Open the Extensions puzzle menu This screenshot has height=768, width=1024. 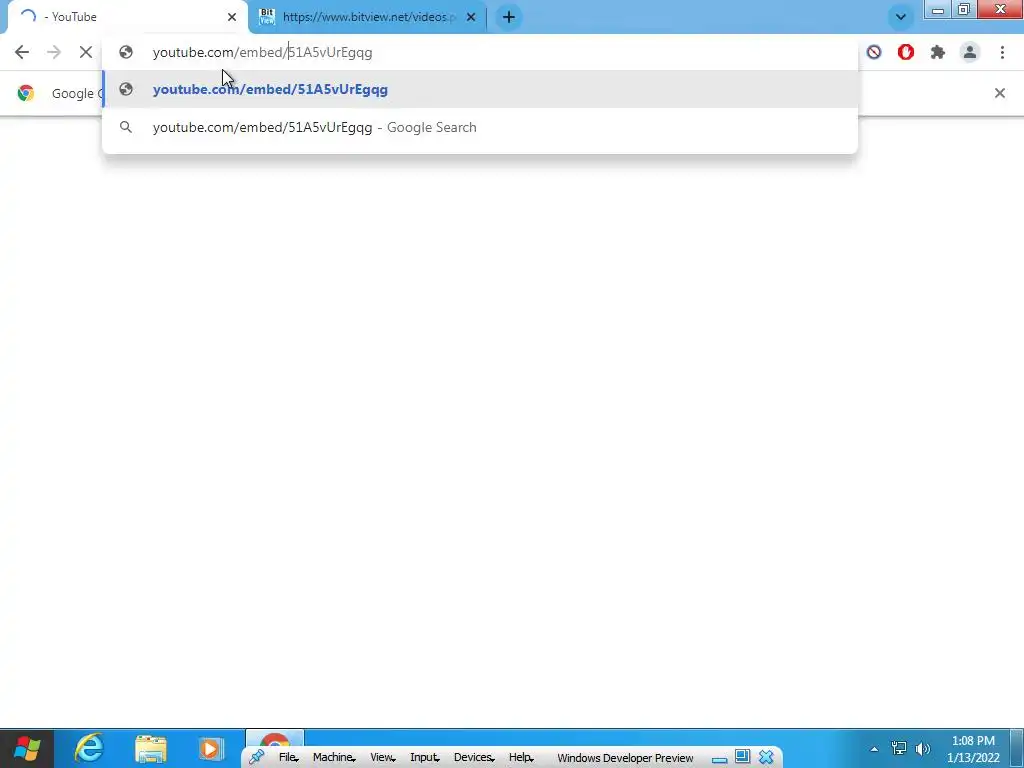click(x=938, y=52)
